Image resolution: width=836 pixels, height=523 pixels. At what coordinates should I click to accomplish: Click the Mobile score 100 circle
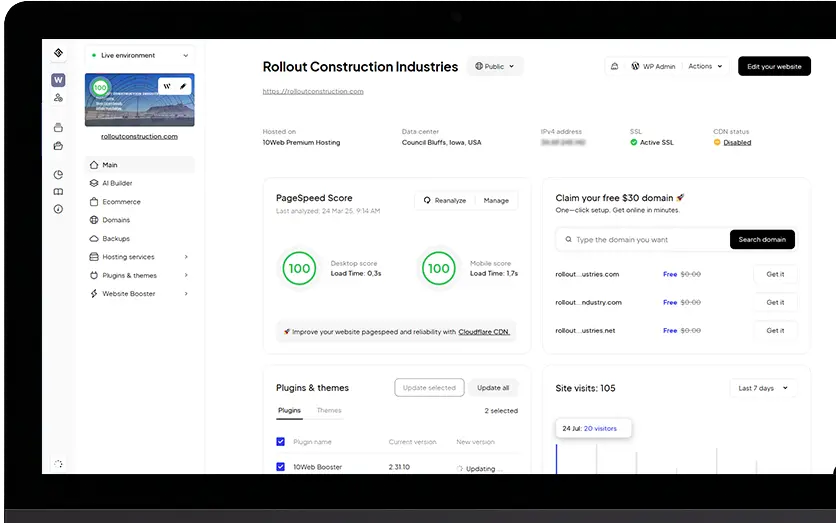pos(439,268)
